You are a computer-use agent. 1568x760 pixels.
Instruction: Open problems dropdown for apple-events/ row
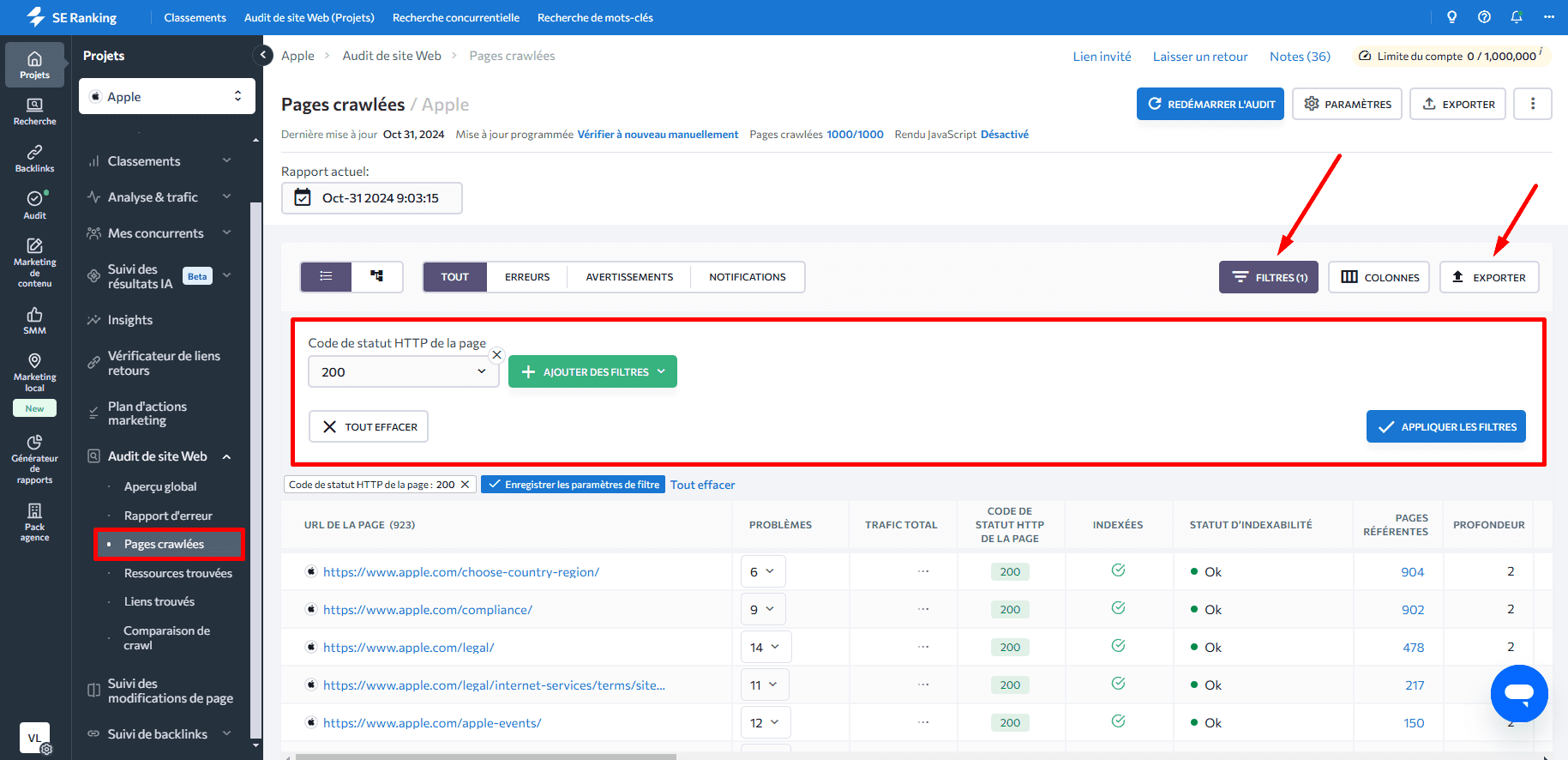point(766,722)
